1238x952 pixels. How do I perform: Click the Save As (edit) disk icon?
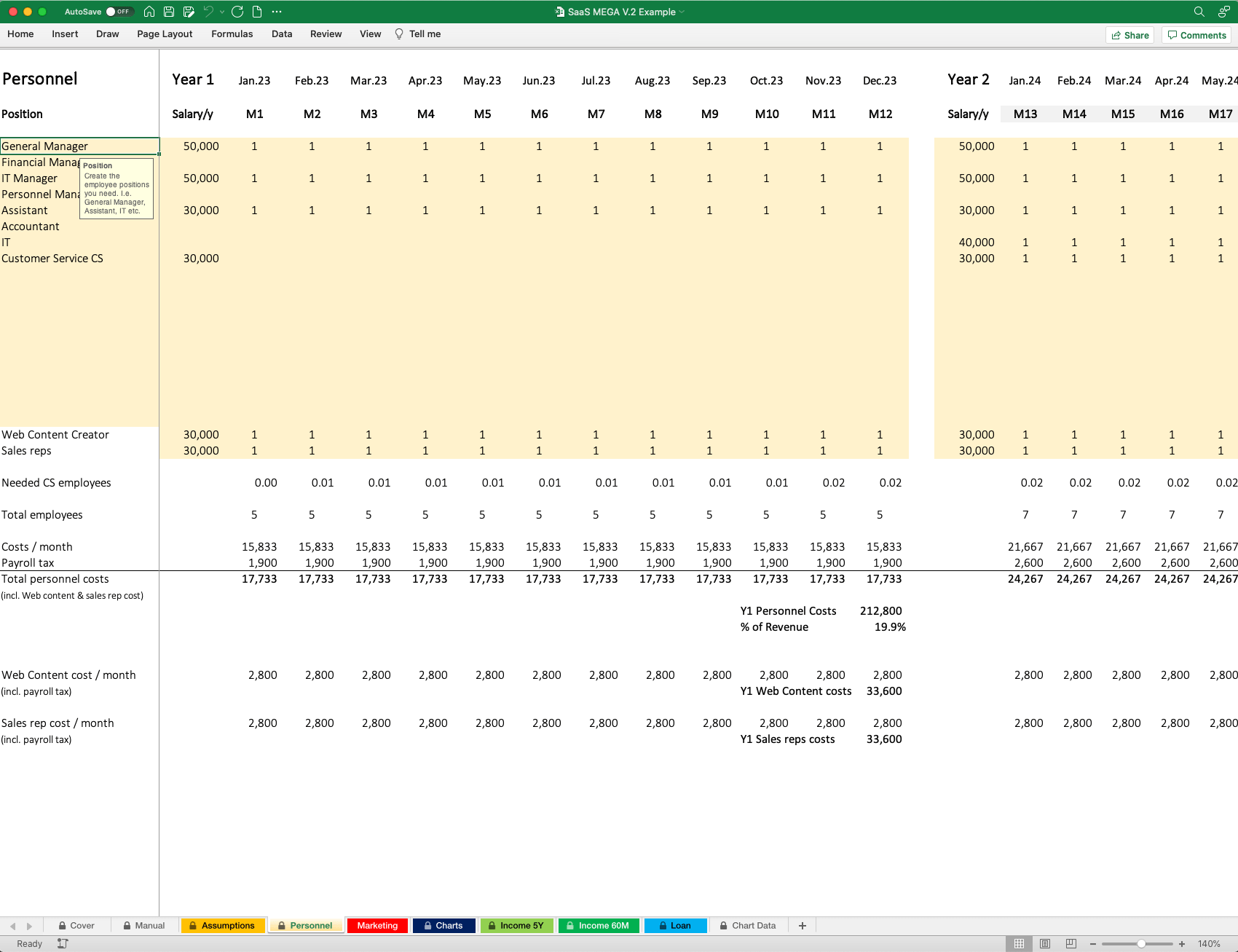pos(189,12)
